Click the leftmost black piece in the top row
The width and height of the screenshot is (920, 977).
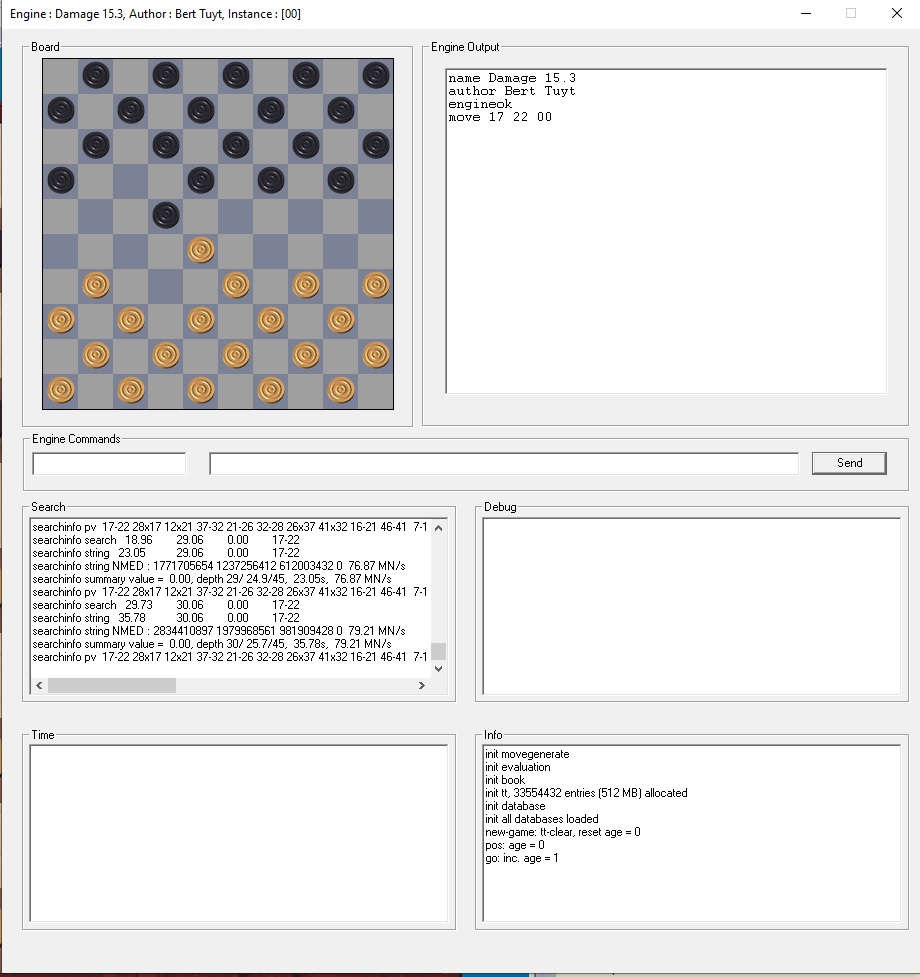tap(96, 74)
